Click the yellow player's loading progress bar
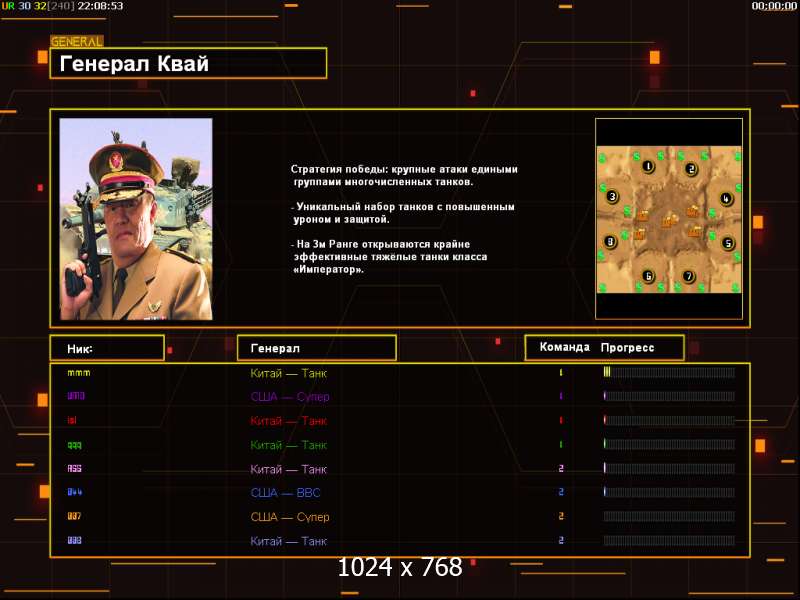Image resolution: width=800 pixels, height=600 pixels. 669,372
